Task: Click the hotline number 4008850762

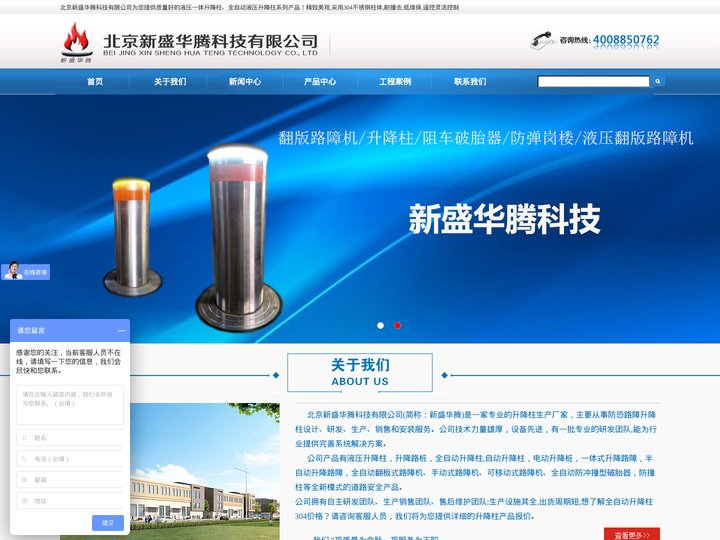Action: click(x=626, y=40)
